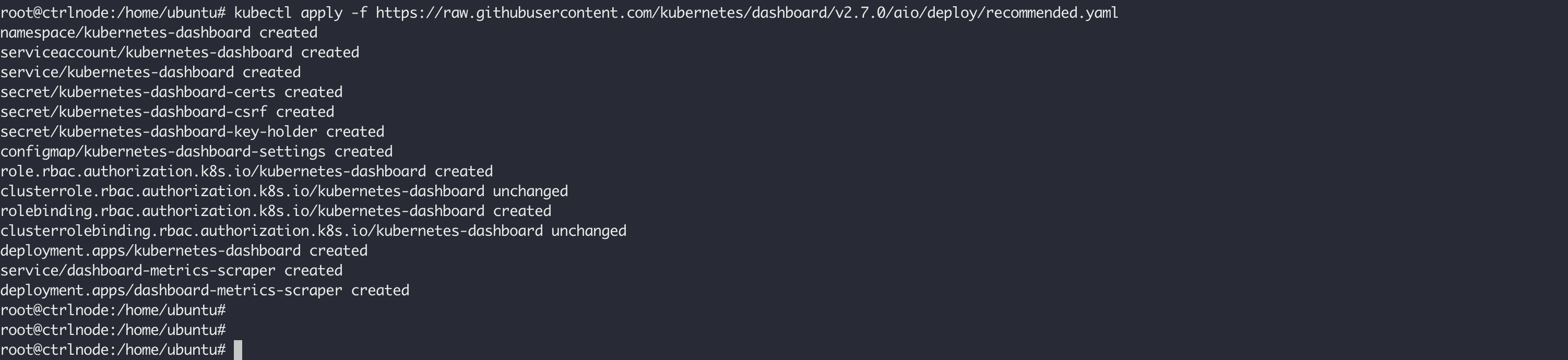Select the serviceaccount/kubernetes-dashboard output line
The image size is (1568, 360).
click(180, 53)
